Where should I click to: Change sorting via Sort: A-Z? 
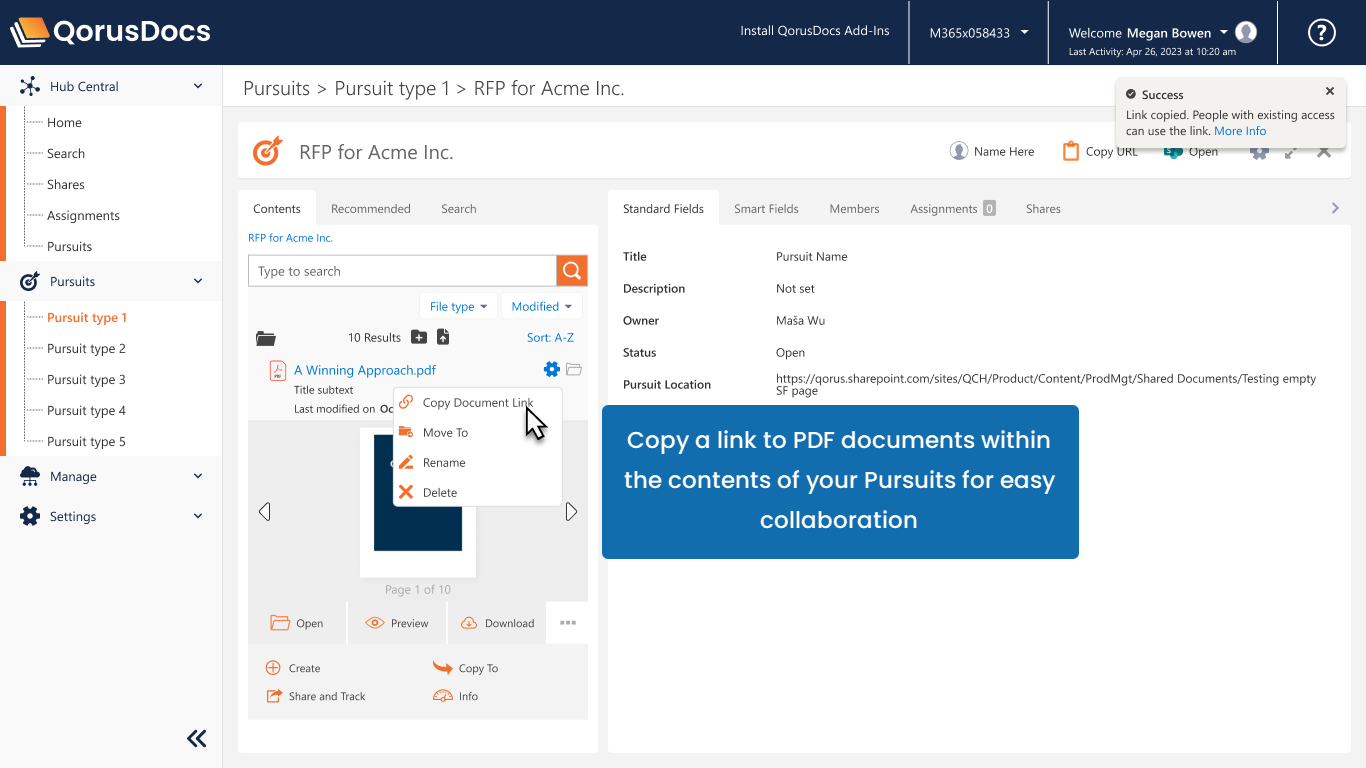coord(550,337)
